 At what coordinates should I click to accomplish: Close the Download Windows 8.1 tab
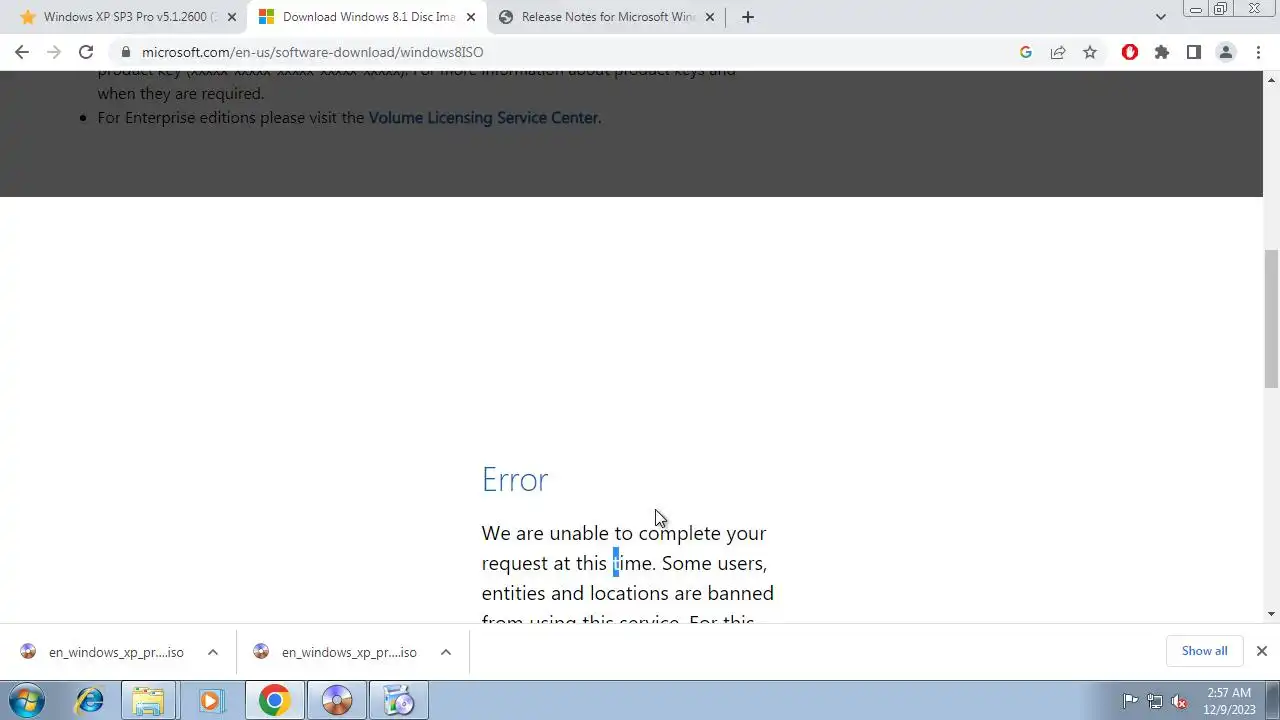(471, 17)
